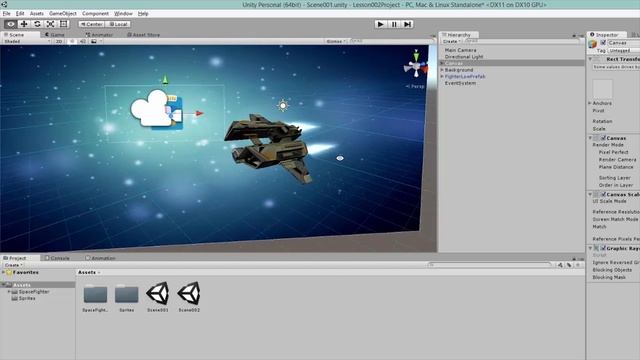640x360 pixels.
Task: Open the Shaded draw mode dropdown
Action: click(27, 41)
